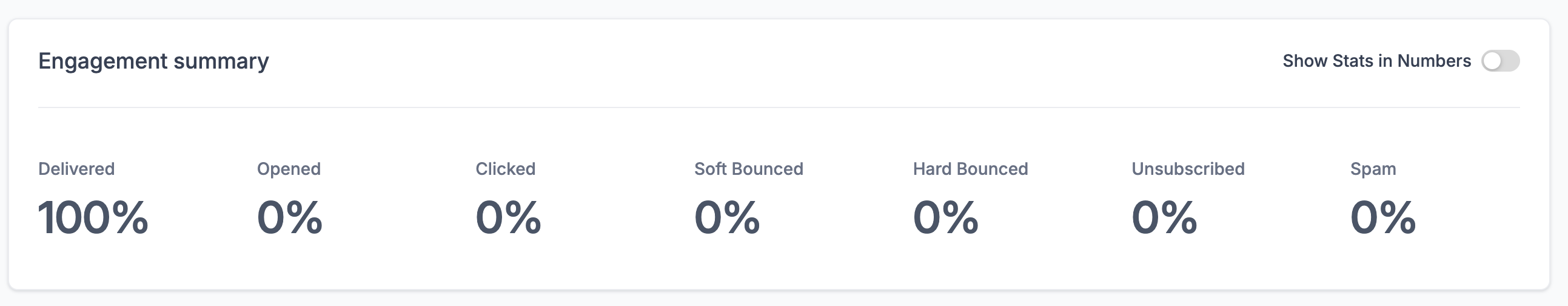The image size is (1568, 306).
Task: Click the 0% value under Spam
Action: pyautogui.click(x=1382, y=217)
